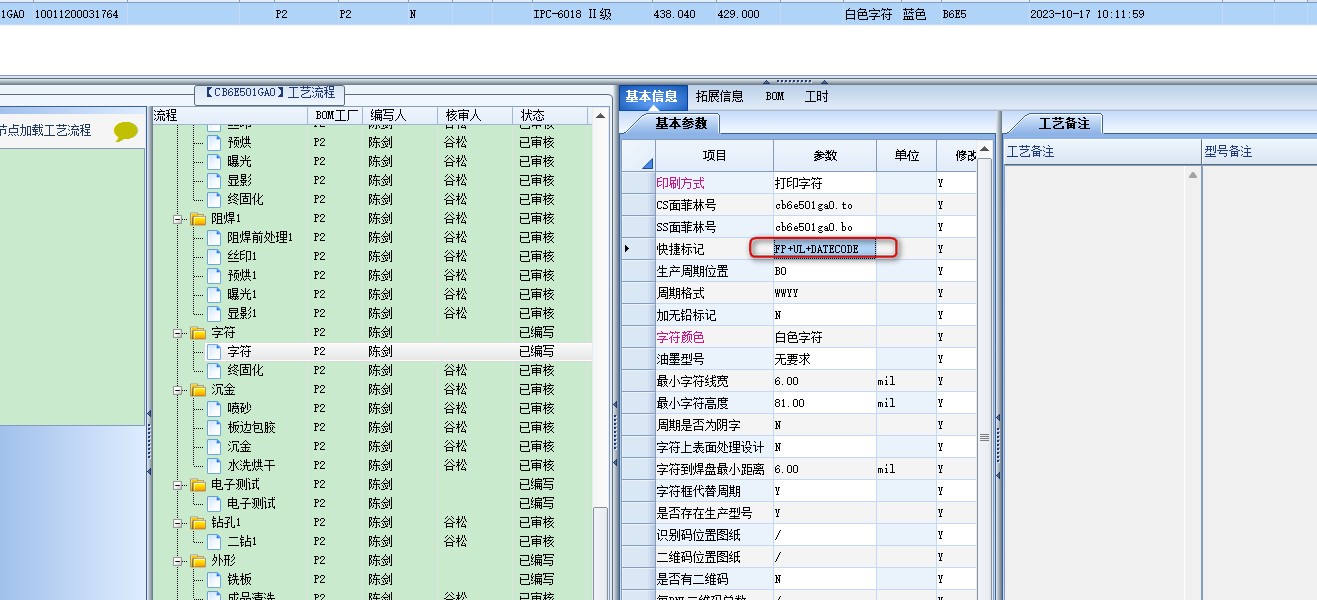Select the 预烘1 tree row
The width and height of the screenshot is (1317, 600).
tap(371, 275)
